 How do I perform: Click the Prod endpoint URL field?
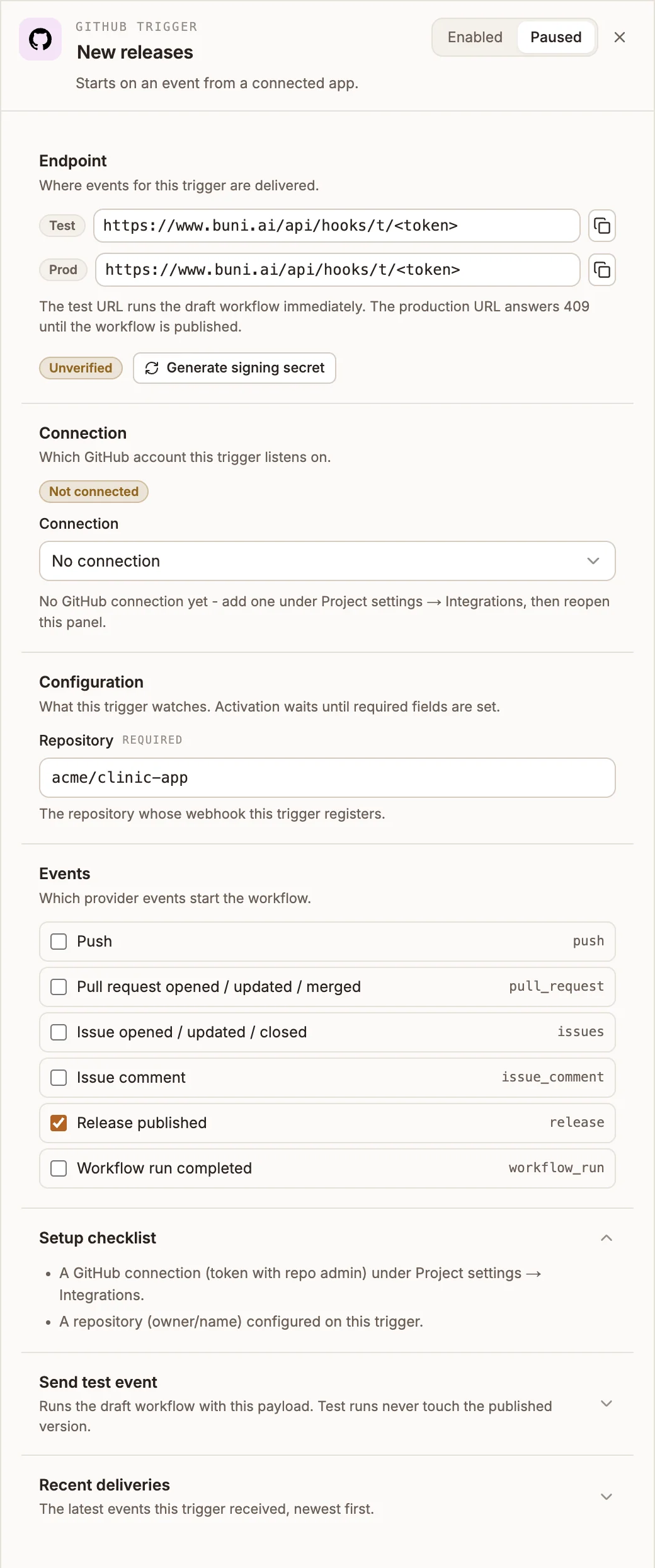338,270
